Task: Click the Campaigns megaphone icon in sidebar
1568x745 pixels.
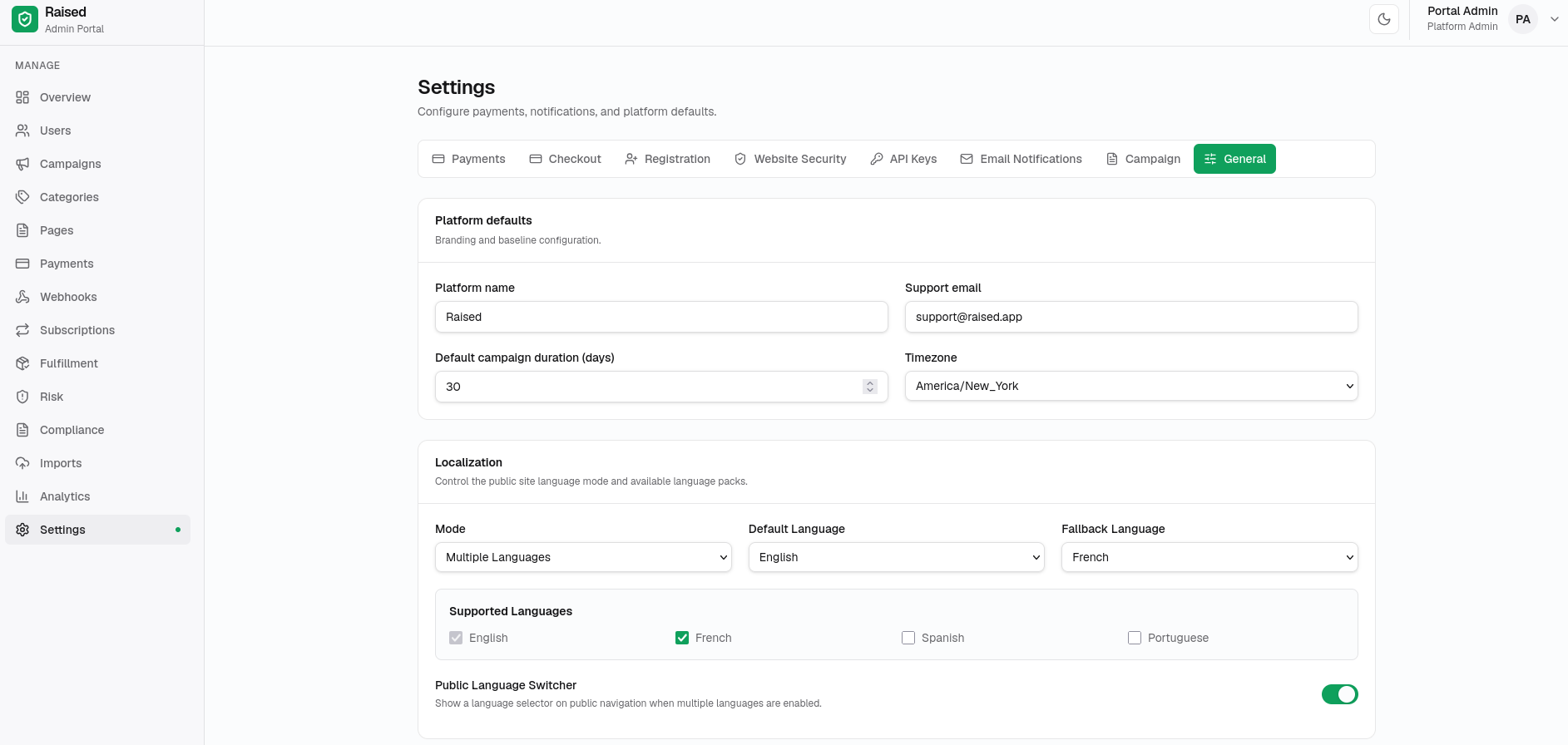Action: pyautogui.click(x=22, y=164)
